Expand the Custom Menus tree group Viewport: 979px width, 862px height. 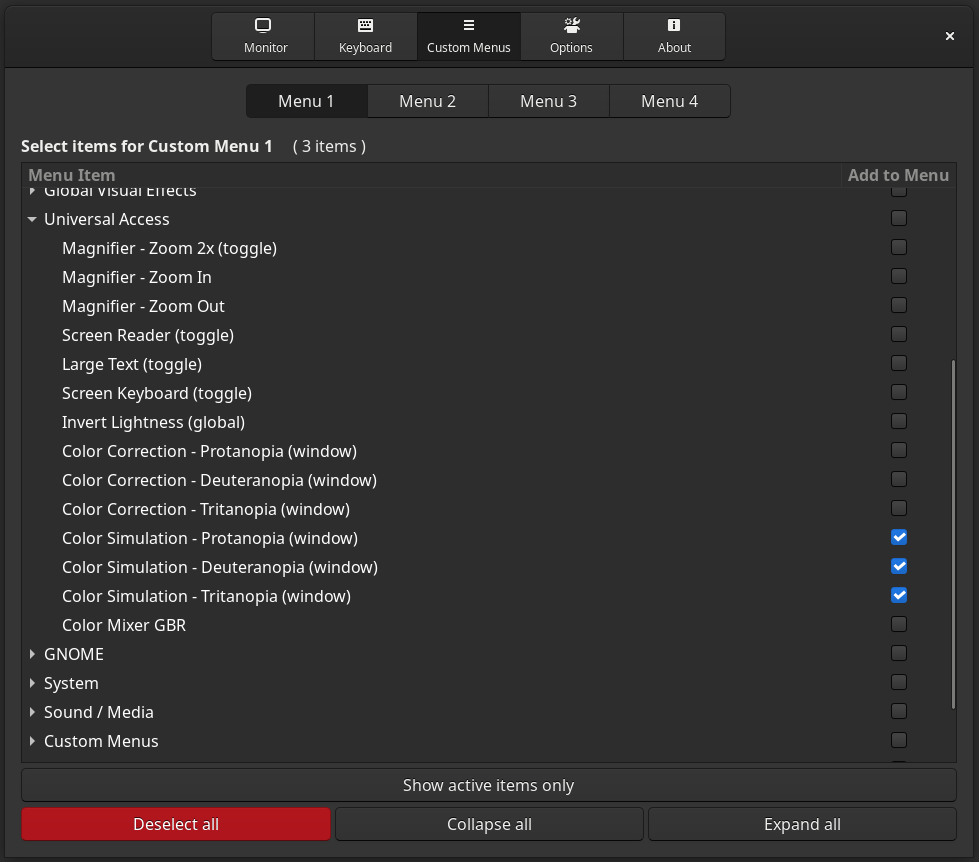(x=32, y=741)
